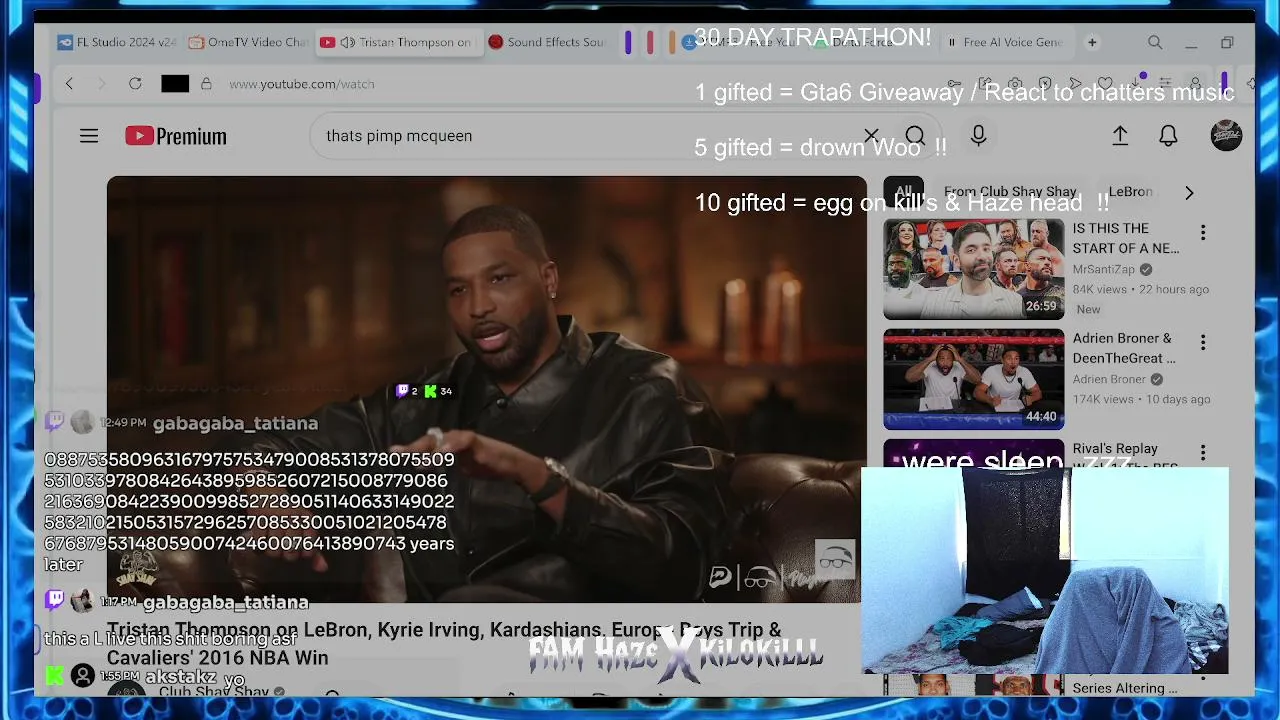1280x720 pixels.
Task: Open browser easy setup sliders icon
Action: tap(1165, 84)
